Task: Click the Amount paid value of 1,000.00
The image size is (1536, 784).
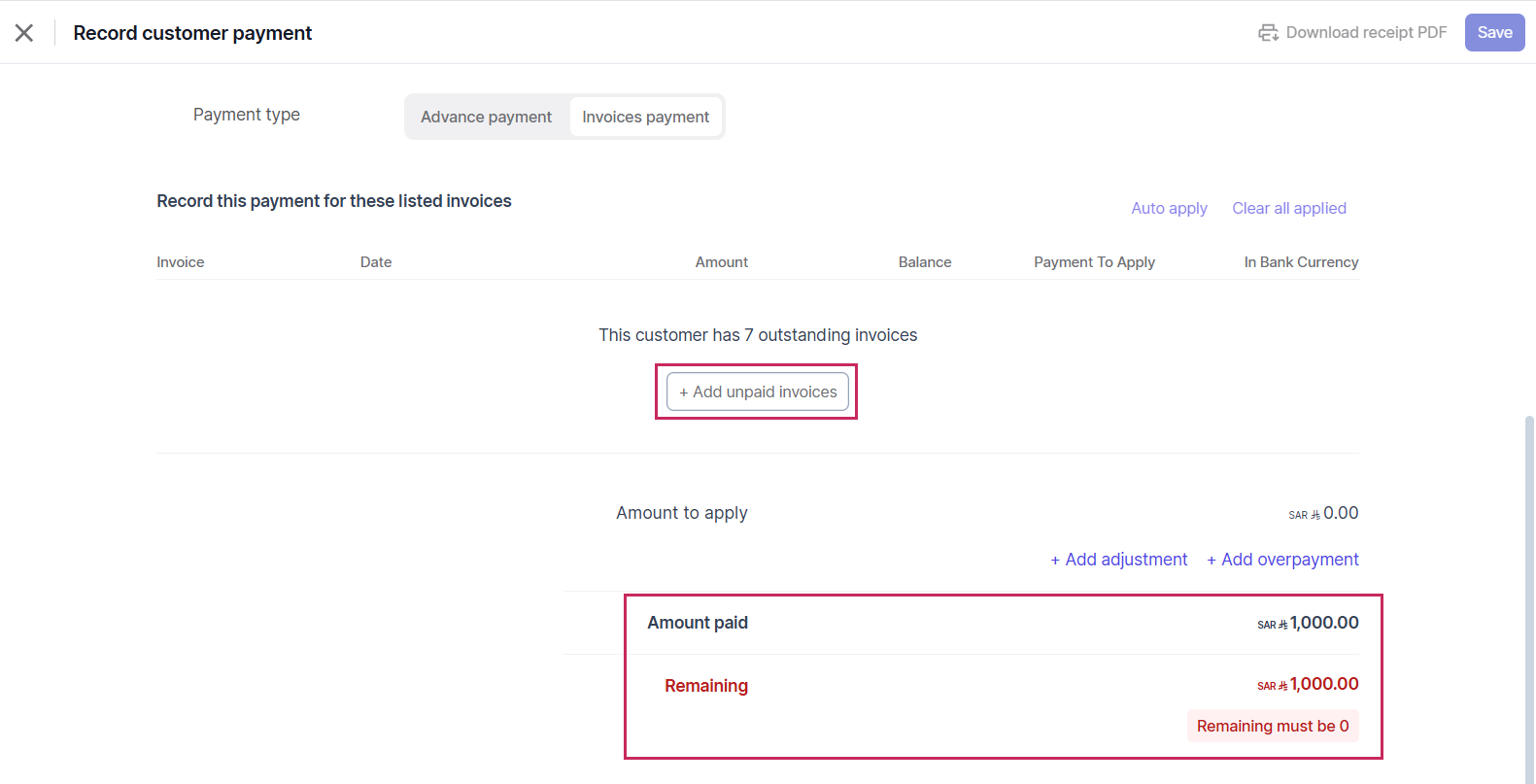Action: [x=1323, y=623]
